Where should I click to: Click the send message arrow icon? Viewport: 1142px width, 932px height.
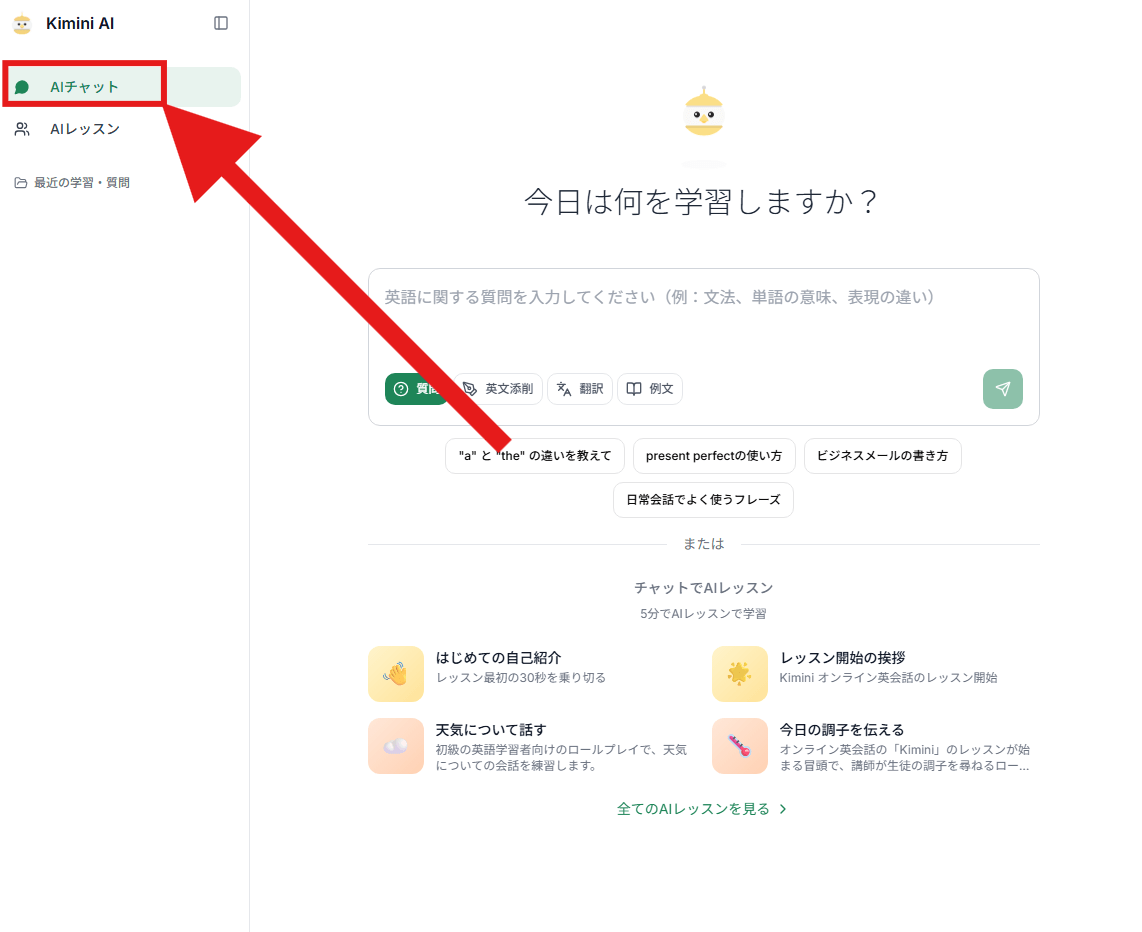coord(1002,389)
